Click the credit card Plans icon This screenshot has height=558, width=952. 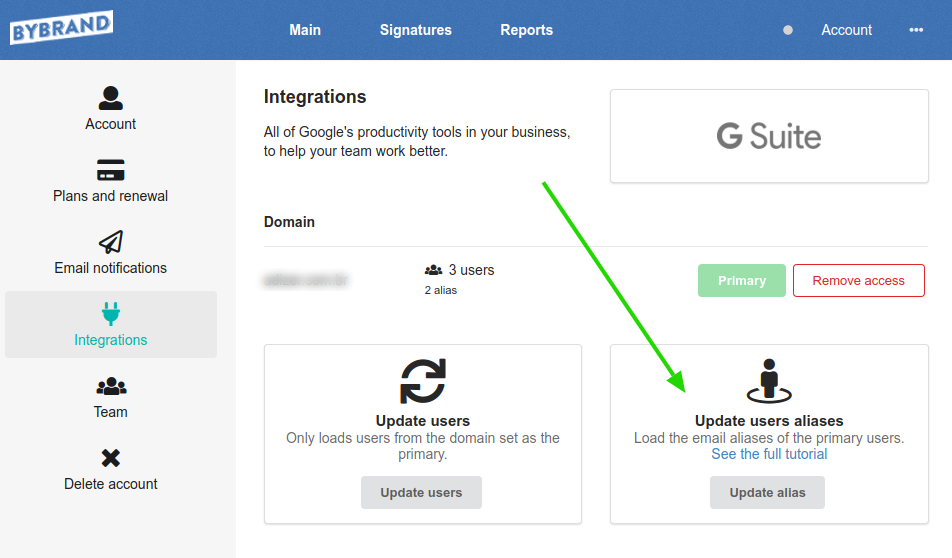pos(110,170)
